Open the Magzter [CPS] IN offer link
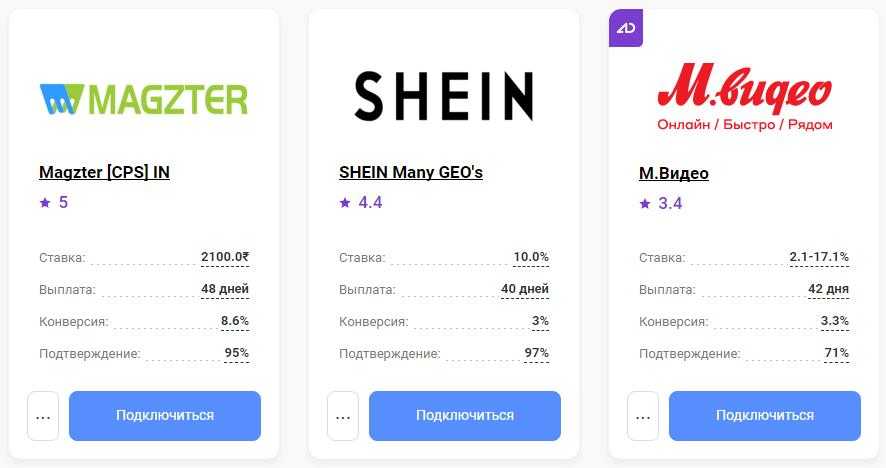This screenshot has height=468, width=886. click(x=104, y=172)
